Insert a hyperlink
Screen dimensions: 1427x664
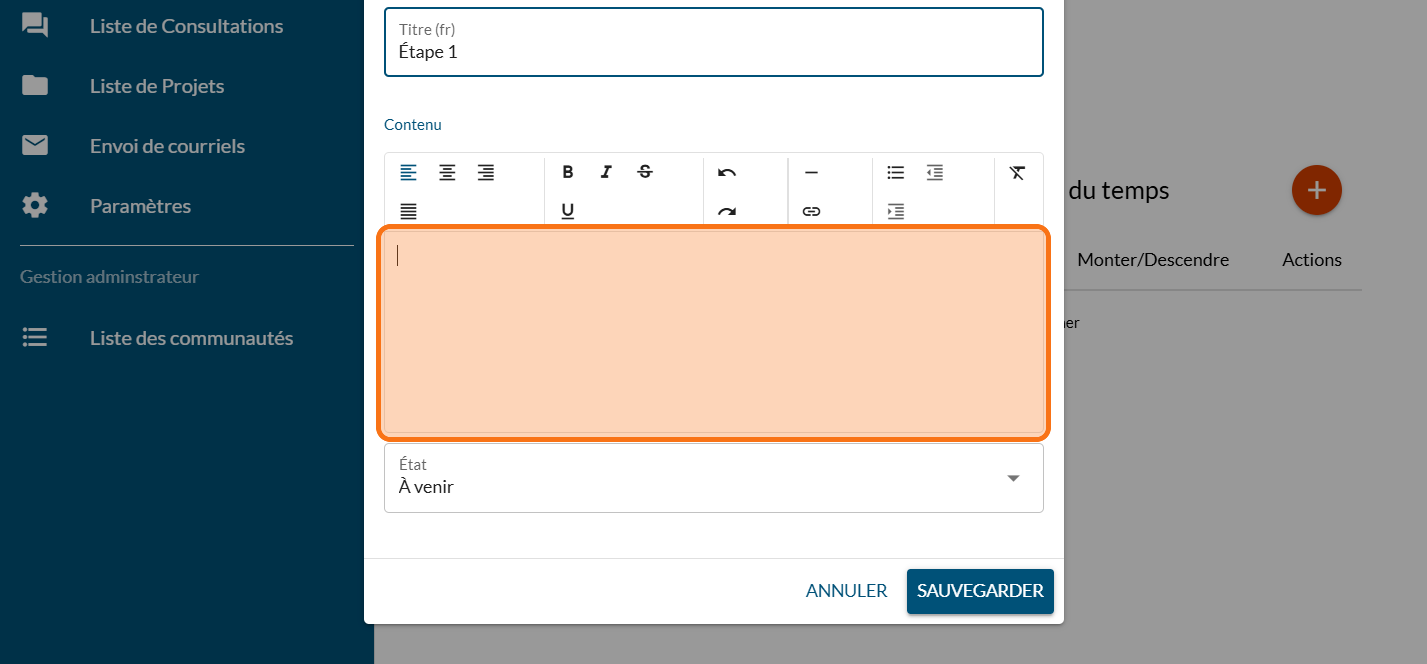coord(811,211)
